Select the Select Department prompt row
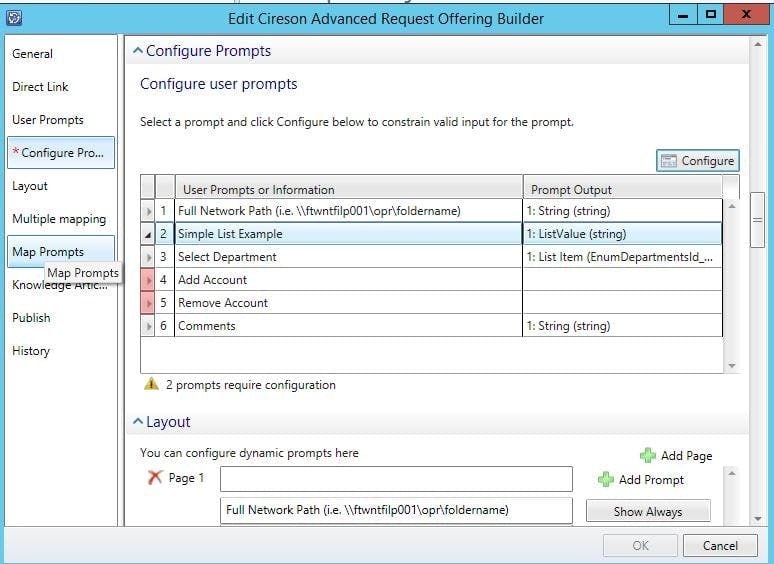This screenshot has width=774, height=564. [x=431, y=257]
